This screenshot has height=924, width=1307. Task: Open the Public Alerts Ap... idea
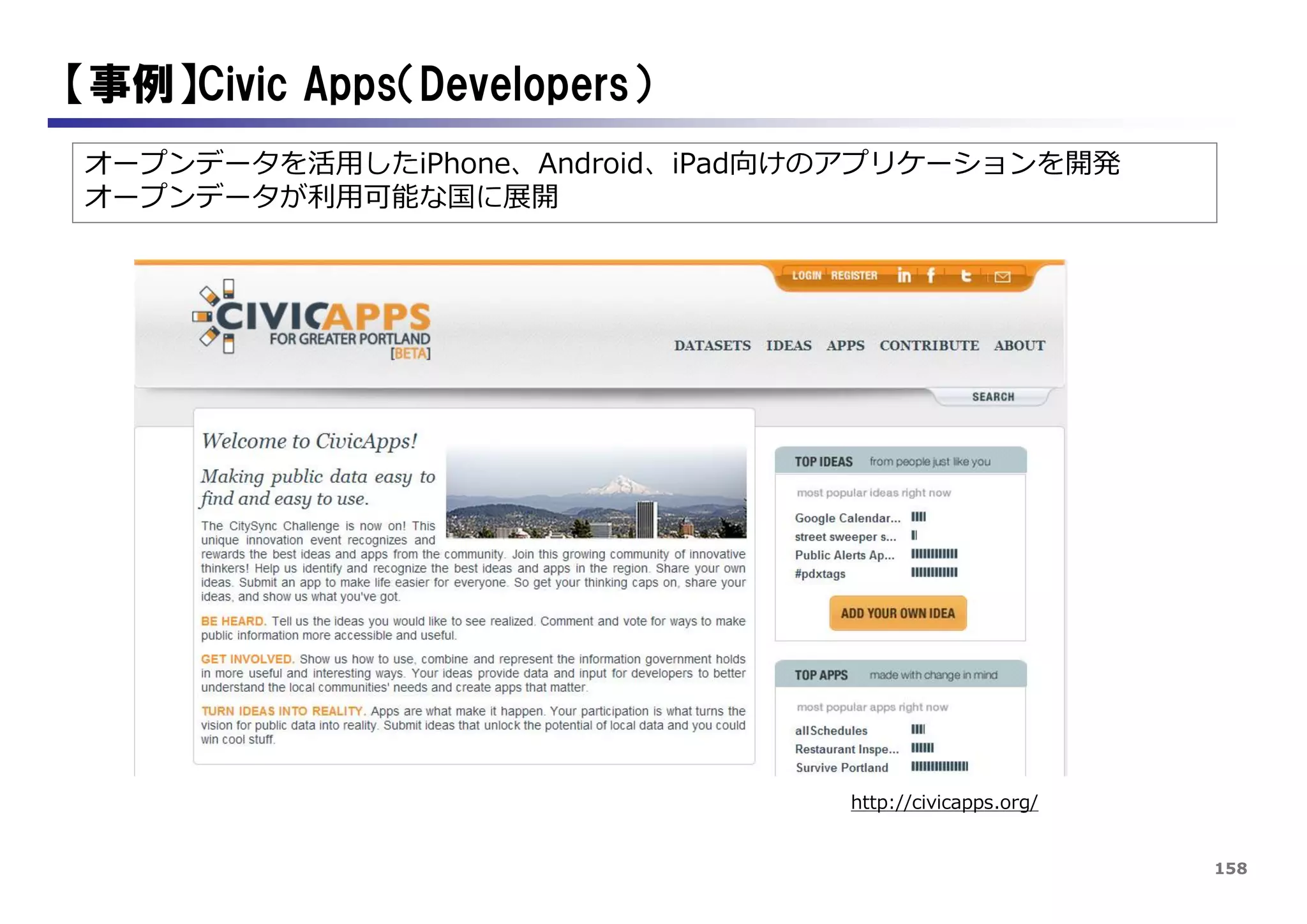click(845, 555)
